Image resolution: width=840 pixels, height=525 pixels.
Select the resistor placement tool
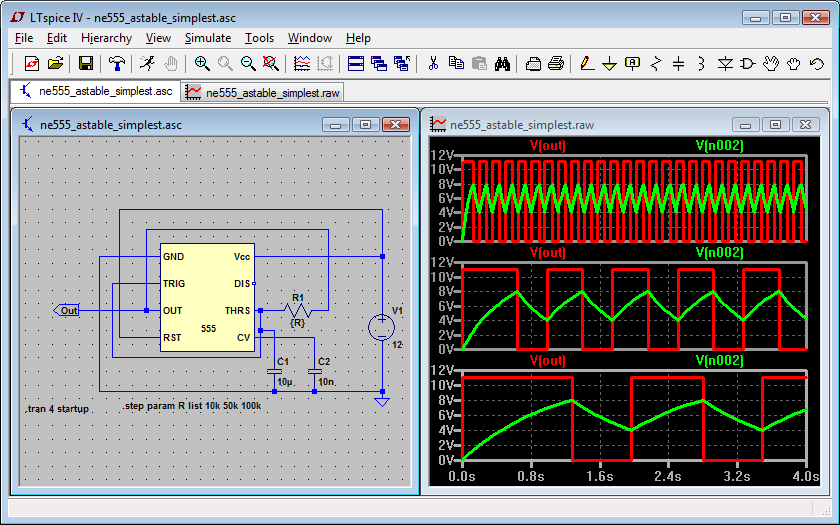[x=656, y=64]
